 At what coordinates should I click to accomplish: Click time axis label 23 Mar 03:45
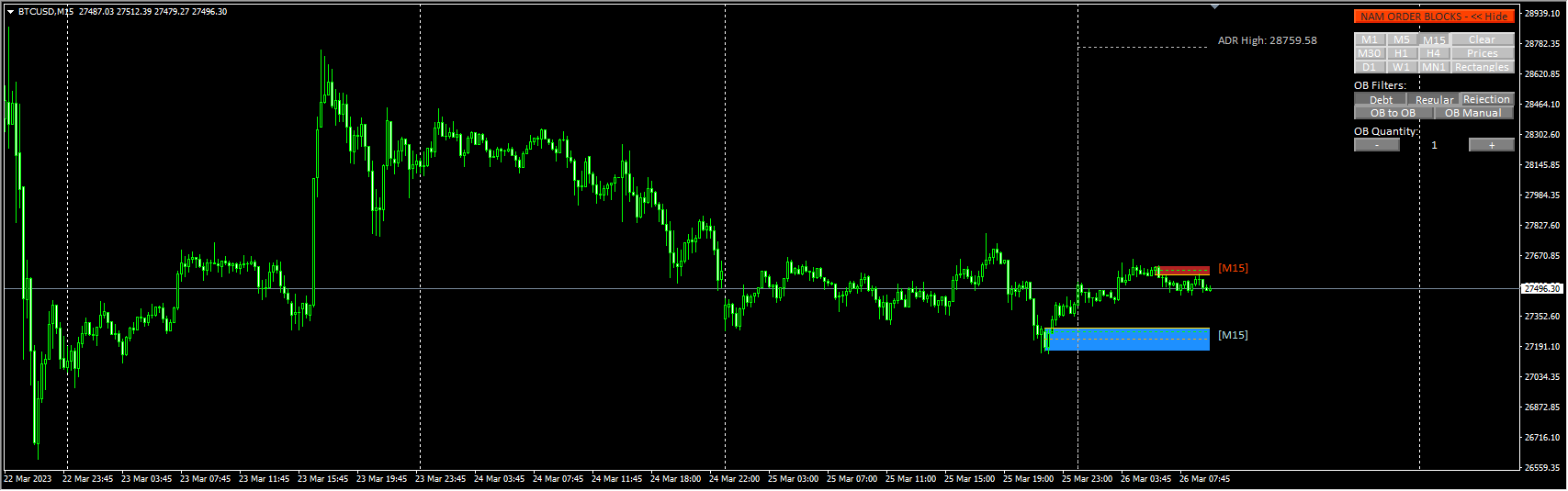coord(147,479)
